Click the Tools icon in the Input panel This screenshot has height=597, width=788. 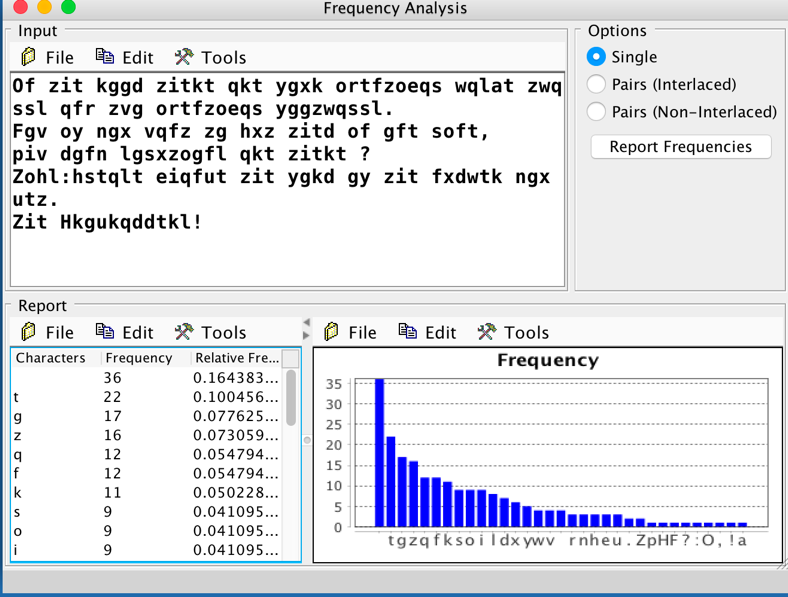click(183, 57)
